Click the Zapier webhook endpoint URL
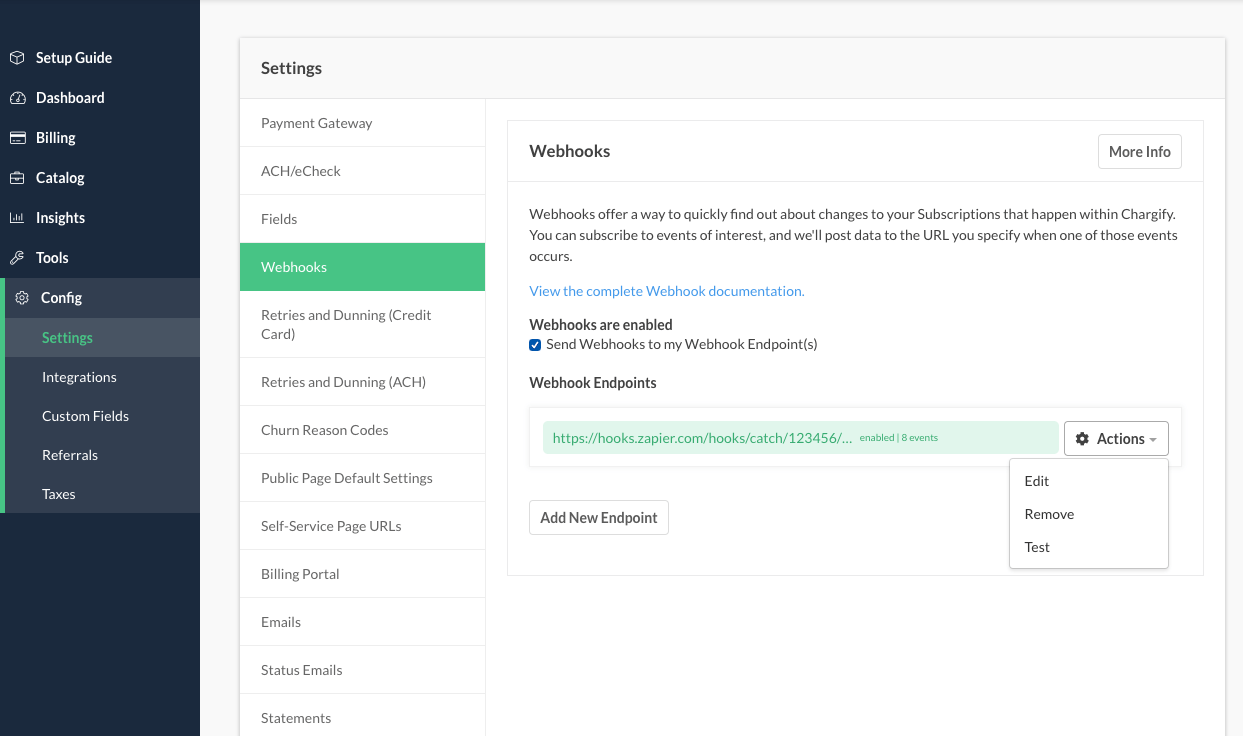The height and width of the screenshot is (736, 1243). click(x=702, y=438)
